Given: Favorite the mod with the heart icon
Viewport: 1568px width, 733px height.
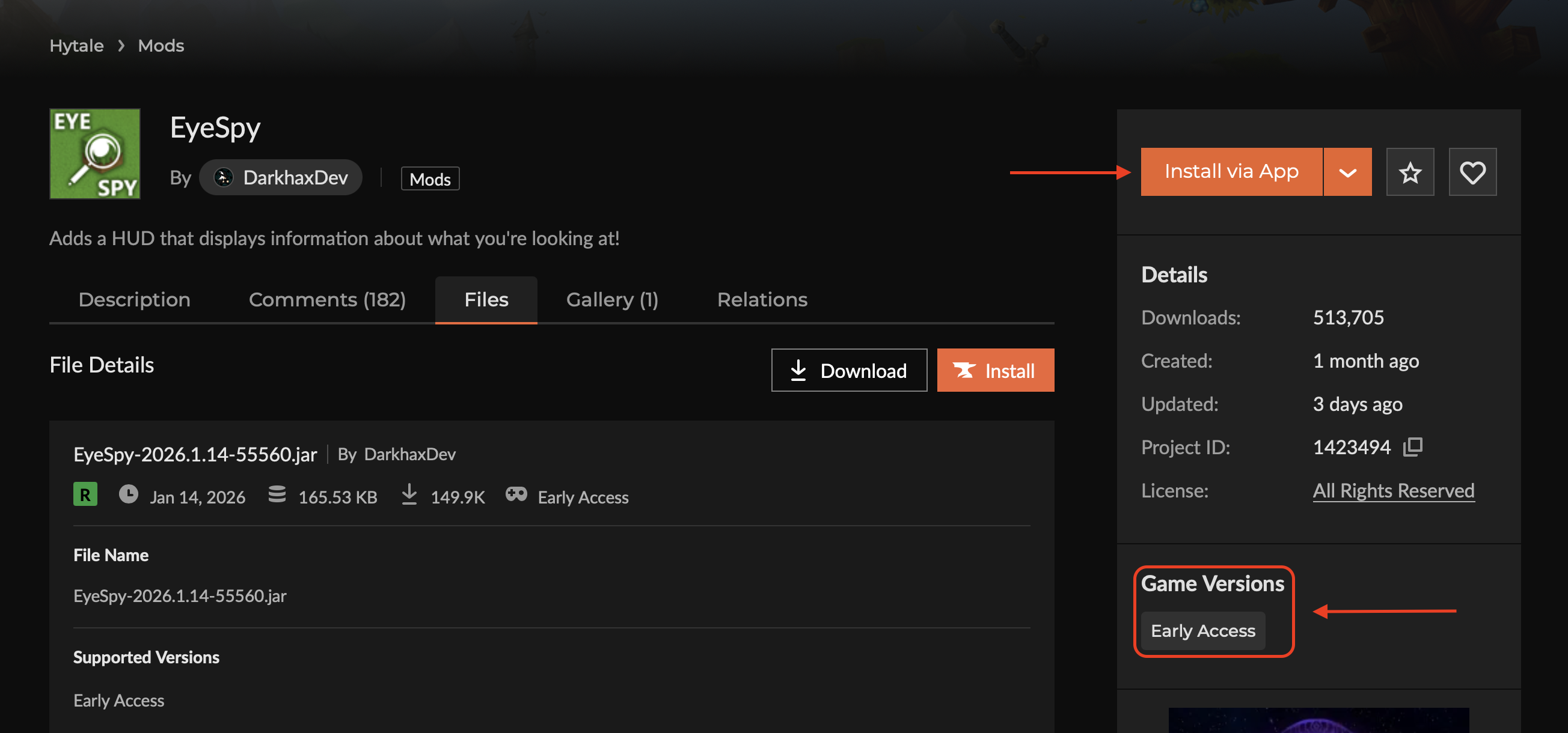Looking at the screenshot, I should click(1472, 172).
